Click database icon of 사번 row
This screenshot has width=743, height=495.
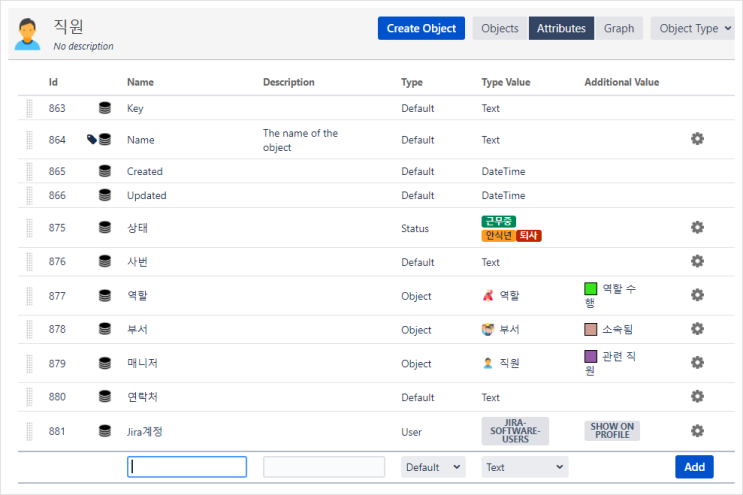[x=105, y=261]
